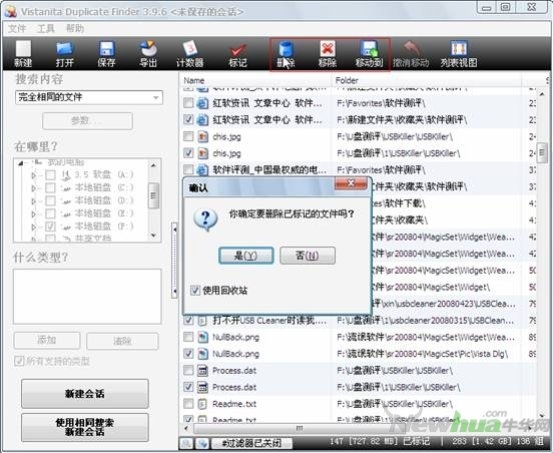The height and width of the screenshot is (453, 553).
Task: Click the 新建 (New) toolbar icon
Action: point(23,54)
